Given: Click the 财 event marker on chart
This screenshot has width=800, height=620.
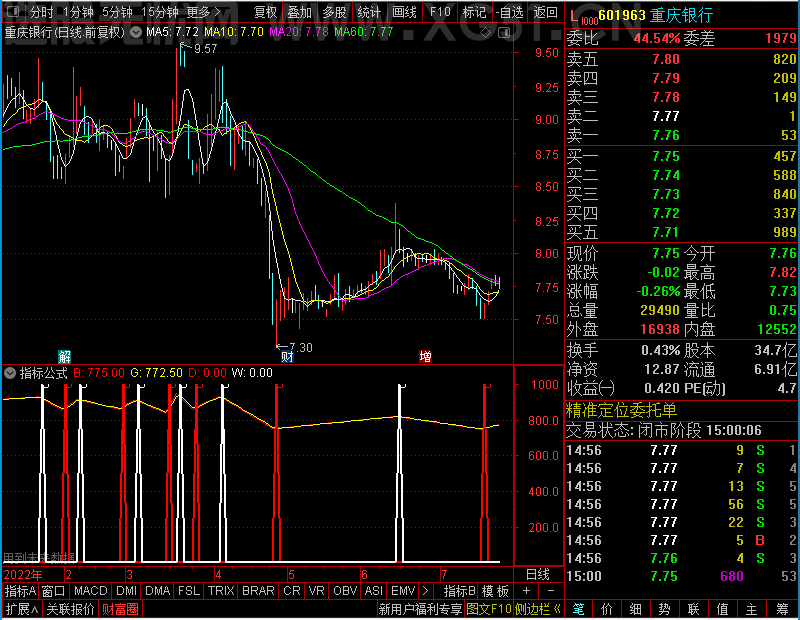Looking at the screenshot, I should 287,356.
